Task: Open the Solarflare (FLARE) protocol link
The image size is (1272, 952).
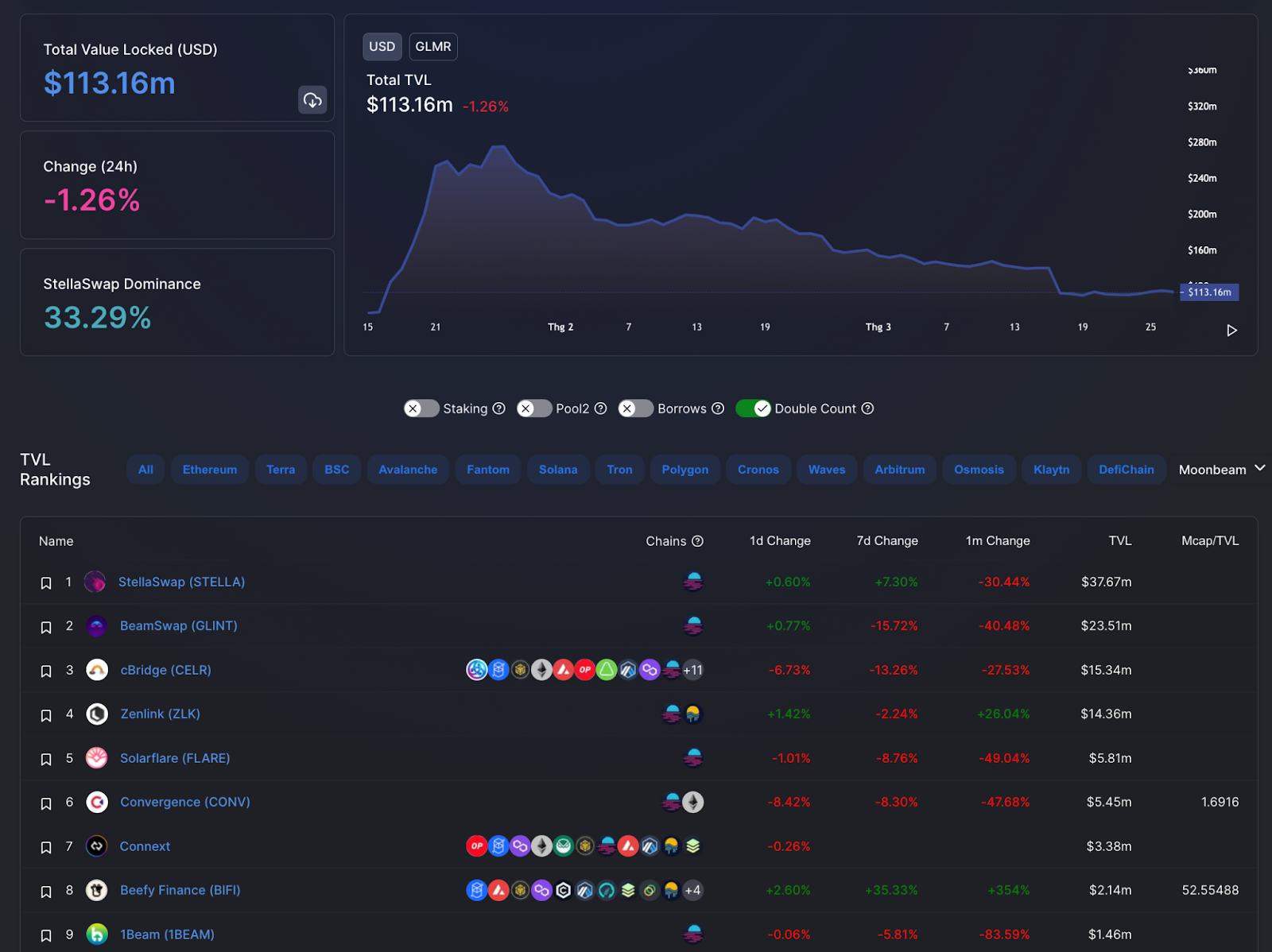Action: coord(175,758)
